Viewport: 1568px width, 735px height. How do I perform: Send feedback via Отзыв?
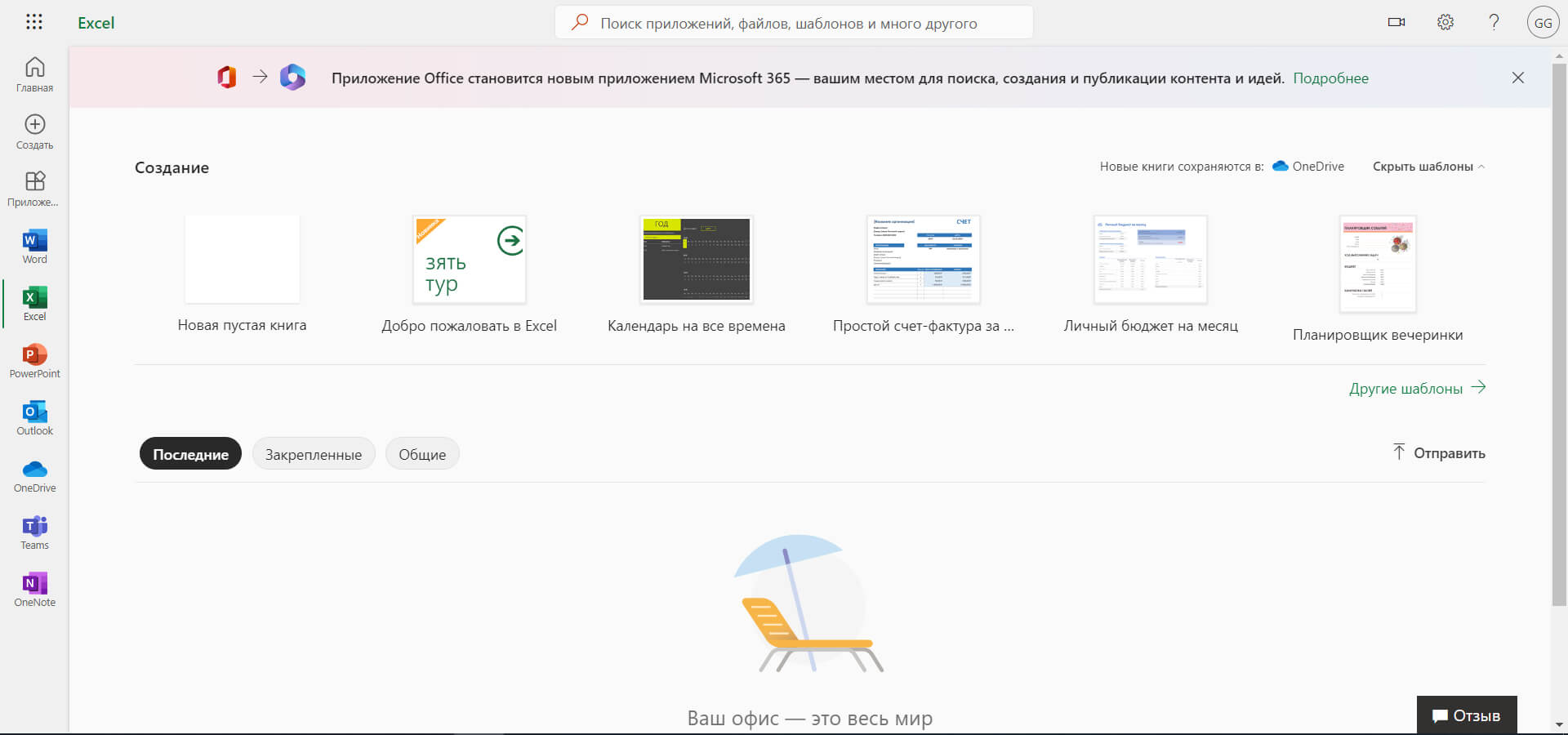pyautogui.click(x=1468, y=715)
